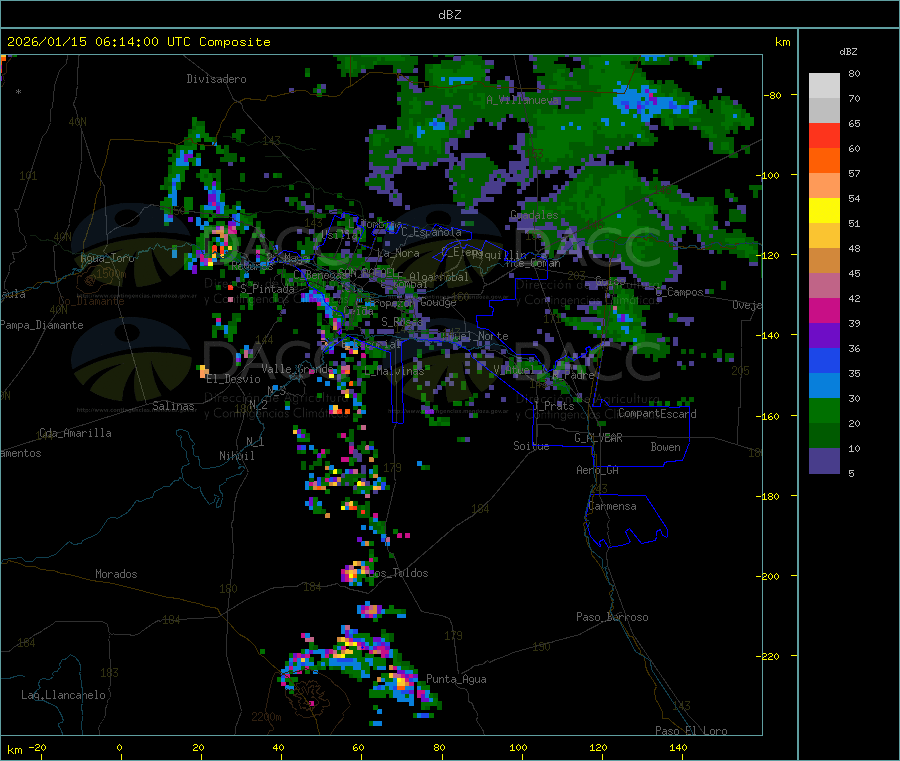Pick the slate purple 5-10 dBZ legend swatch
900x761 pixels.
824,461
